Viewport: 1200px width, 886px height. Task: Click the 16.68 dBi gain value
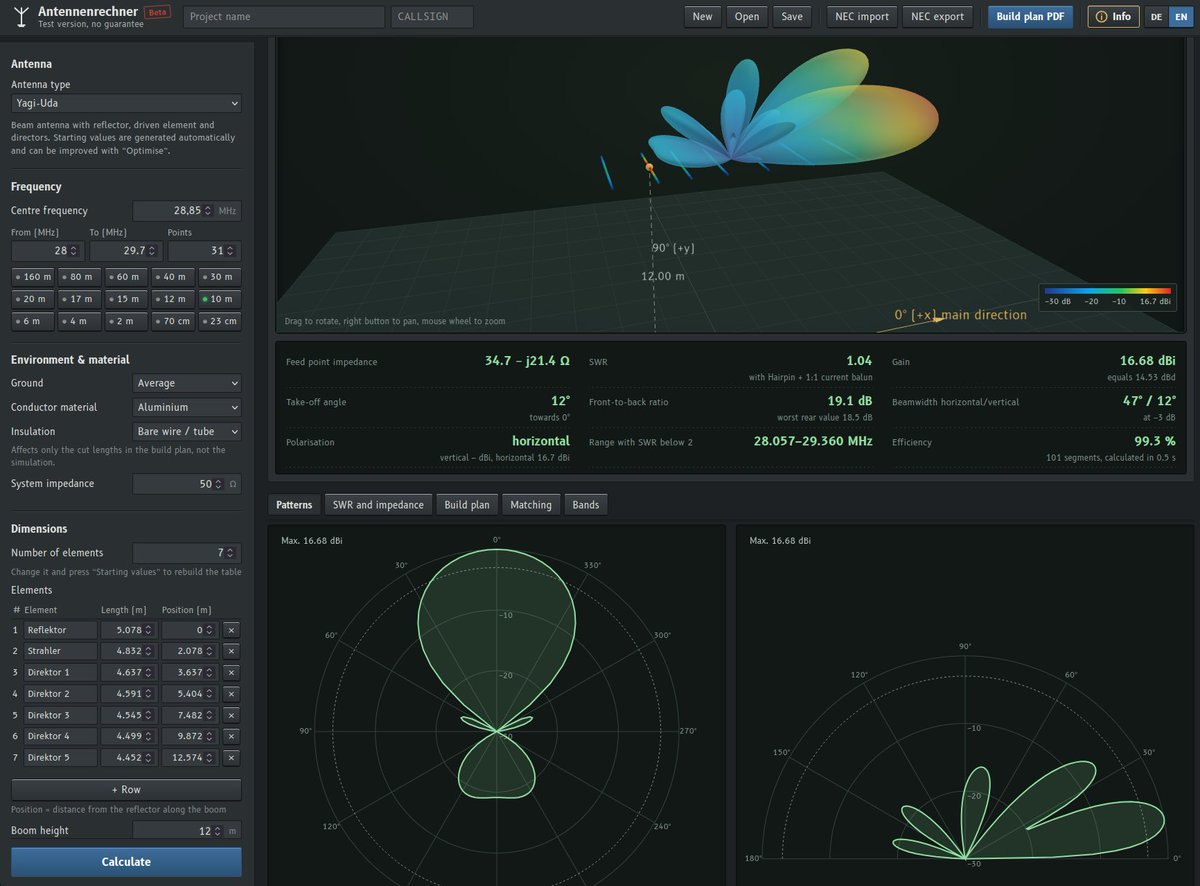coord(1146,359)
